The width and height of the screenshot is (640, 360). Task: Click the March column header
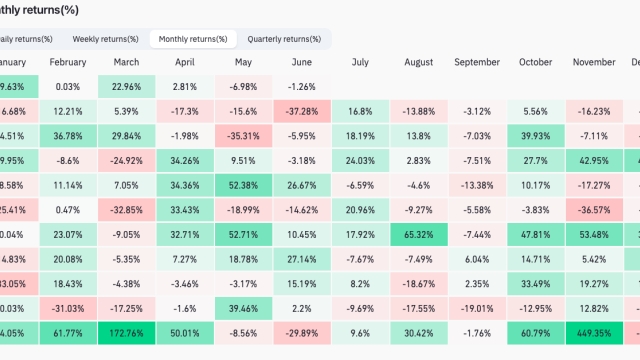point(127,62)
